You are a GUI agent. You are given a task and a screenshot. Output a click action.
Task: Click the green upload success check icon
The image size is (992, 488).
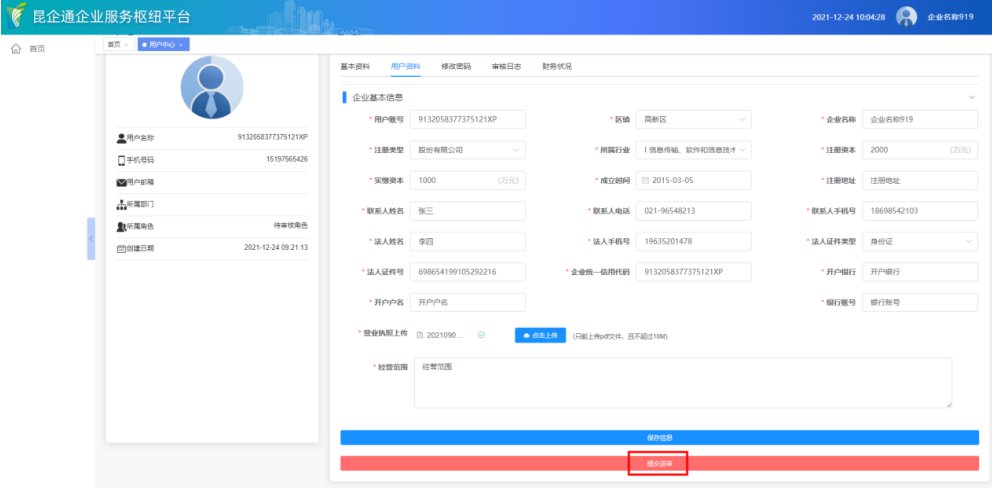481,335
